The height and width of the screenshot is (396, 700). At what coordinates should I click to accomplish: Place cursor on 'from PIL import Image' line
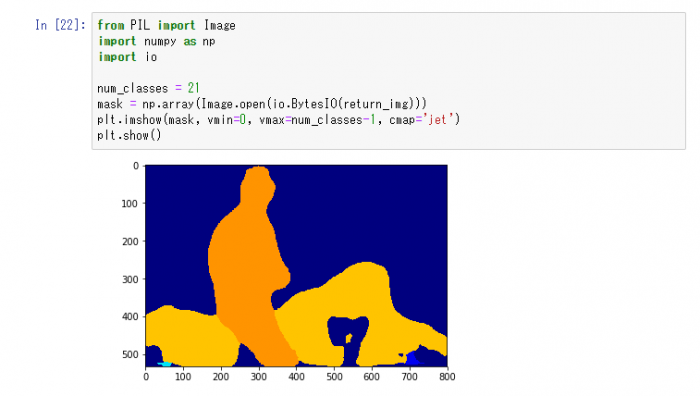[166, 25]
